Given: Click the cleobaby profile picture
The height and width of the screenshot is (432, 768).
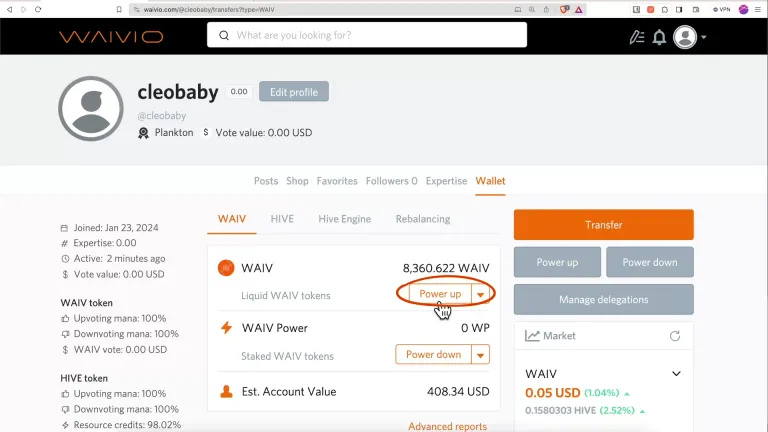Looking at the screenshot, I should click(x=91, y=109).
